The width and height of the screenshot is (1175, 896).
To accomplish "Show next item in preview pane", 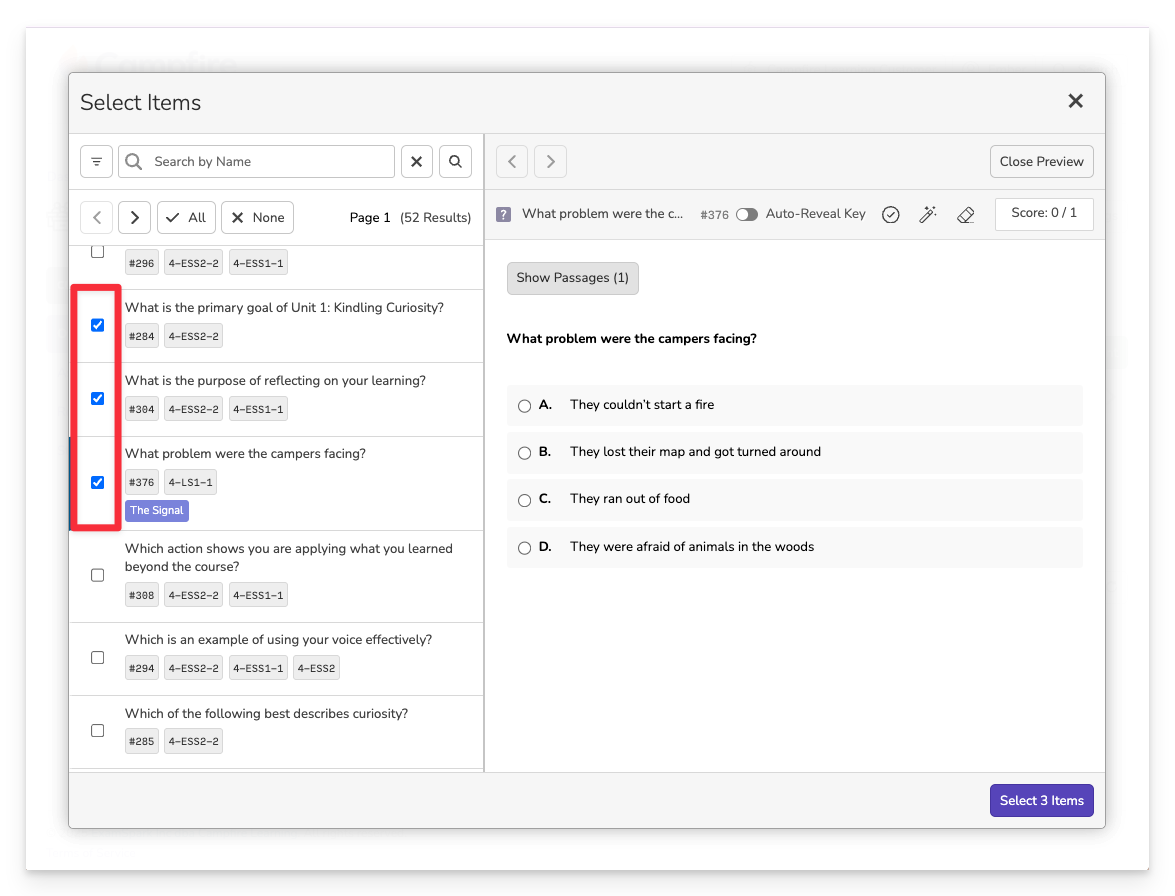I will click(550, 162).
